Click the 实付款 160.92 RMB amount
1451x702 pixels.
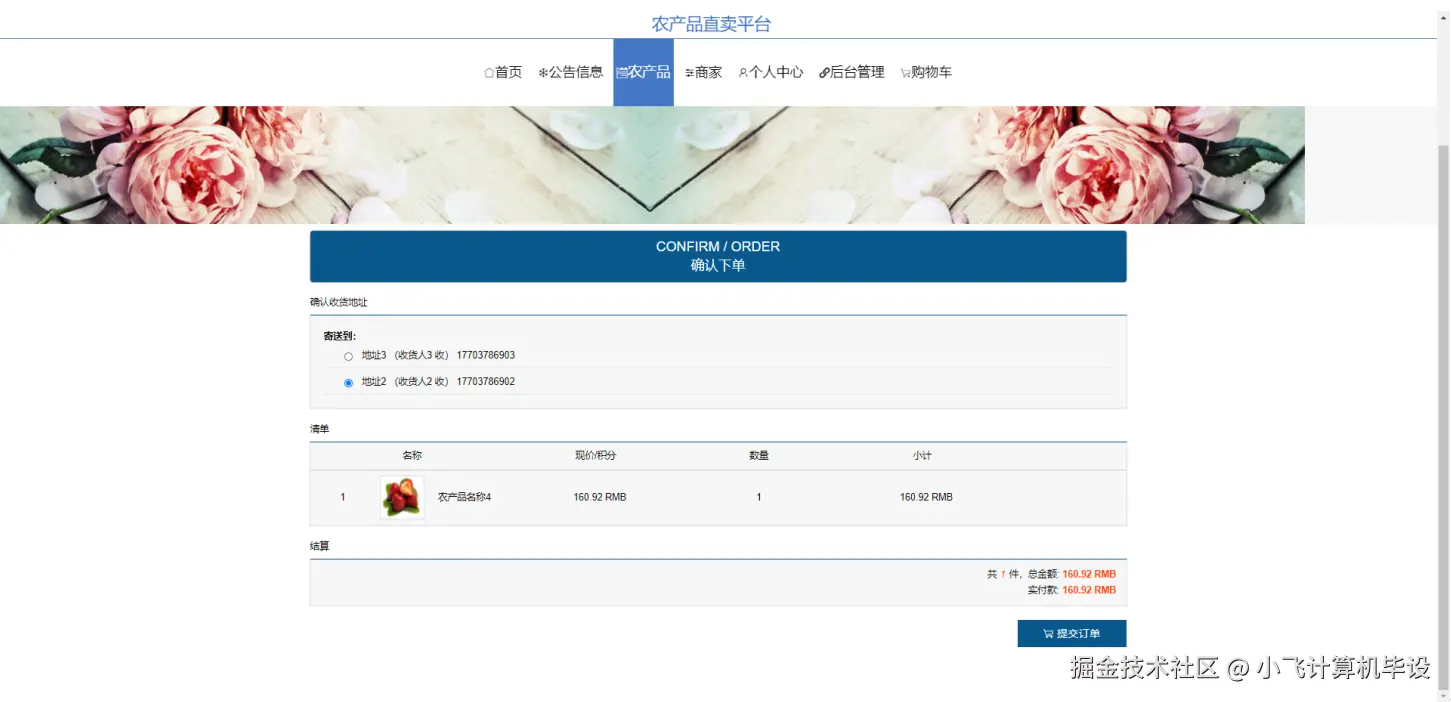pyautogui.click(x=1089, y=590)
